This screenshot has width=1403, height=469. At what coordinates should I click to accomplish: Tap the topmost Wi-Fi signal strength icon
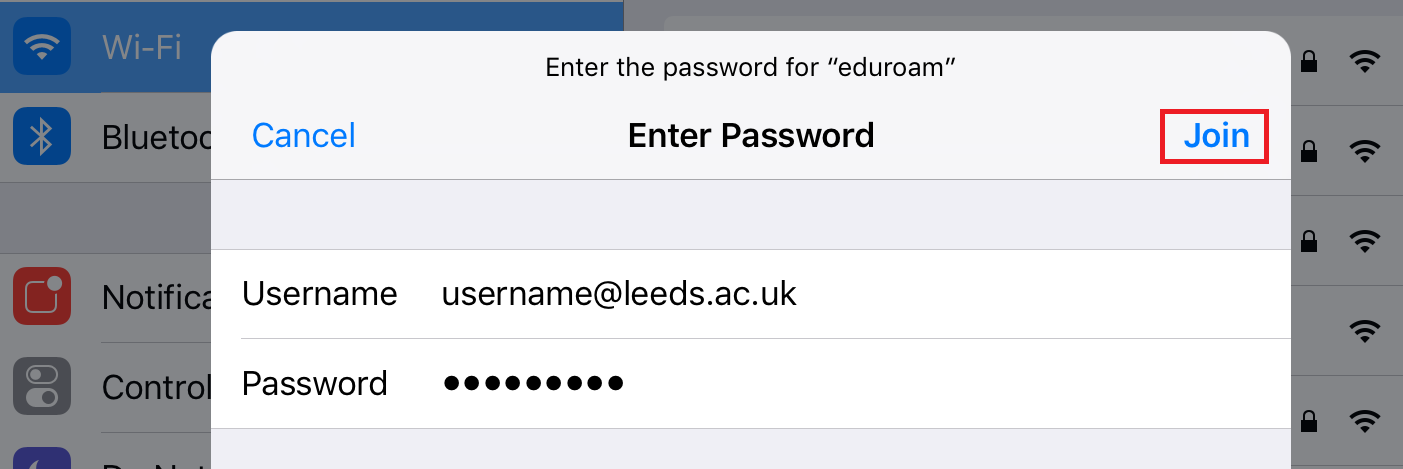(1364, 62)
